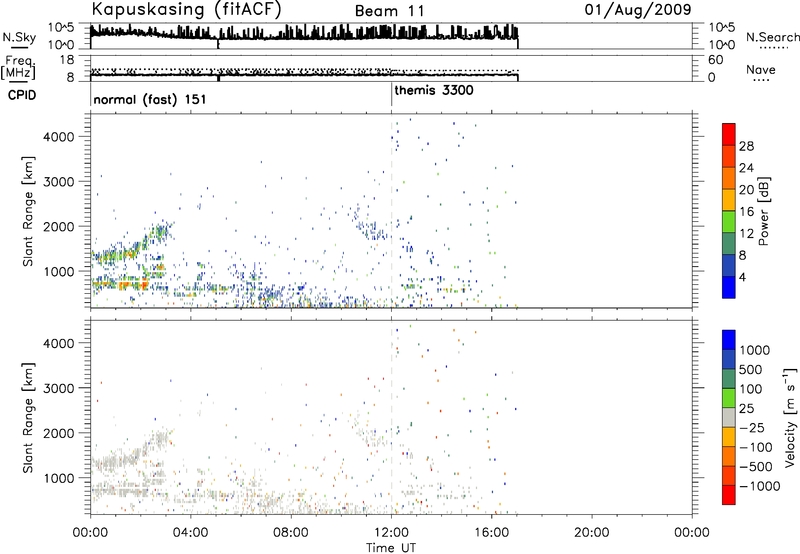The image size is (800, 554).
Task: Click the 'CPID' label
Action: pyautogui.click(x=22, y=95)
